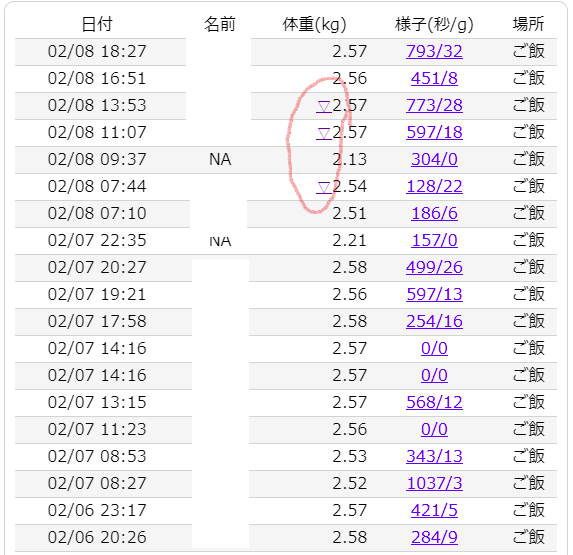Open the 793/32 link
Viewport: 573px width, 555px height.
point(434,51)
